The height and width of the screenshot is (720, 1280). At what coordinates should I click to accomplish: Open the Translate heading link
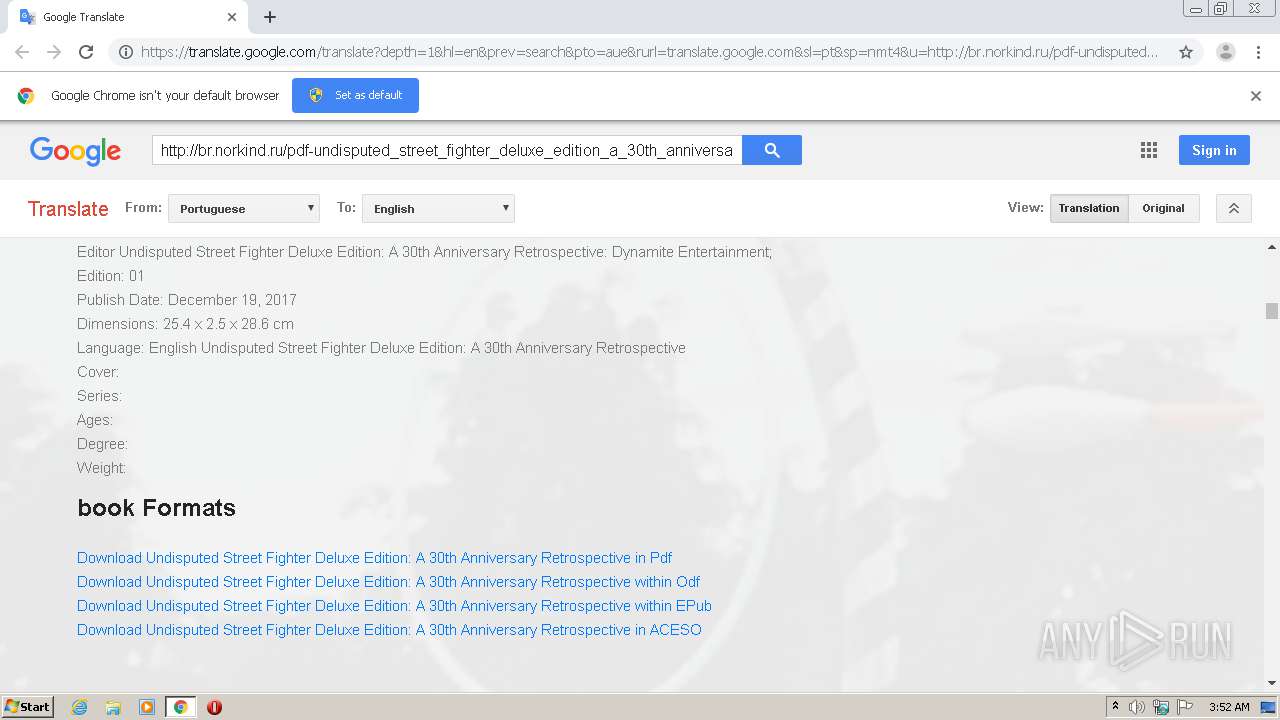coord(68,208)
